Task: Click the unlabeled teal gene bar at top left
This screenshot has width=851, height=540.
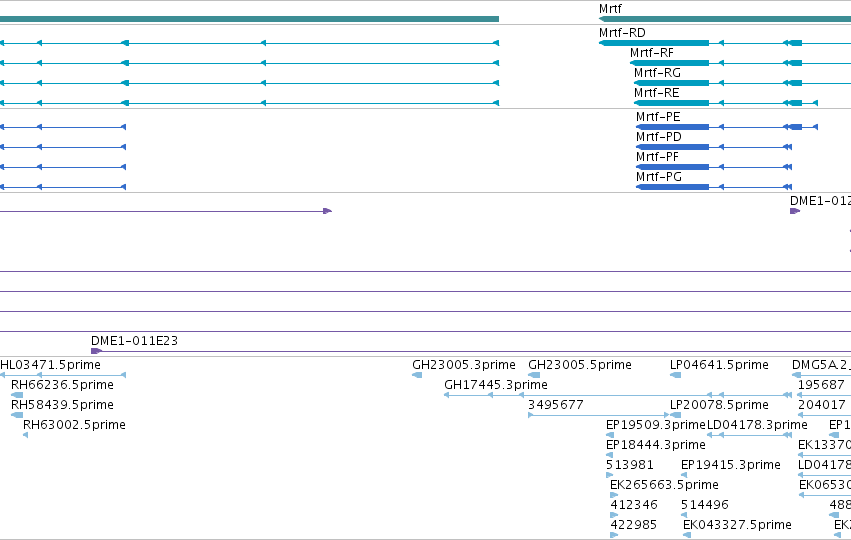Action: point(249,19)
